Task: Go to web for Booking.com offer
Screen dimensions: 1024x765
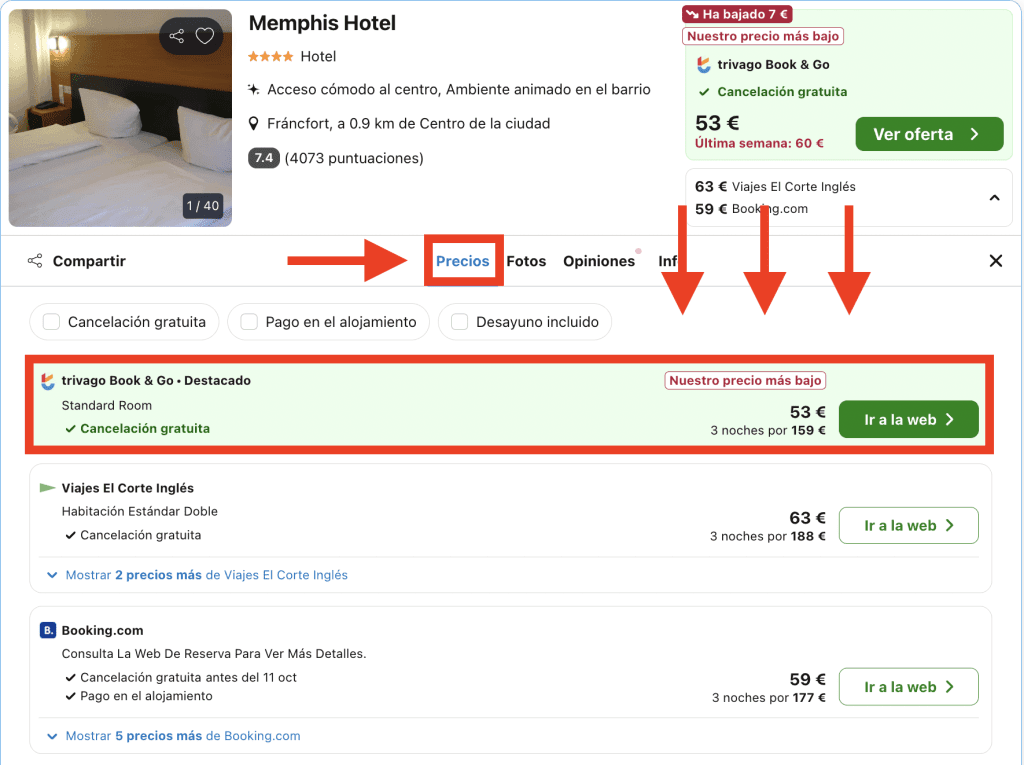Action: [908, 687]
